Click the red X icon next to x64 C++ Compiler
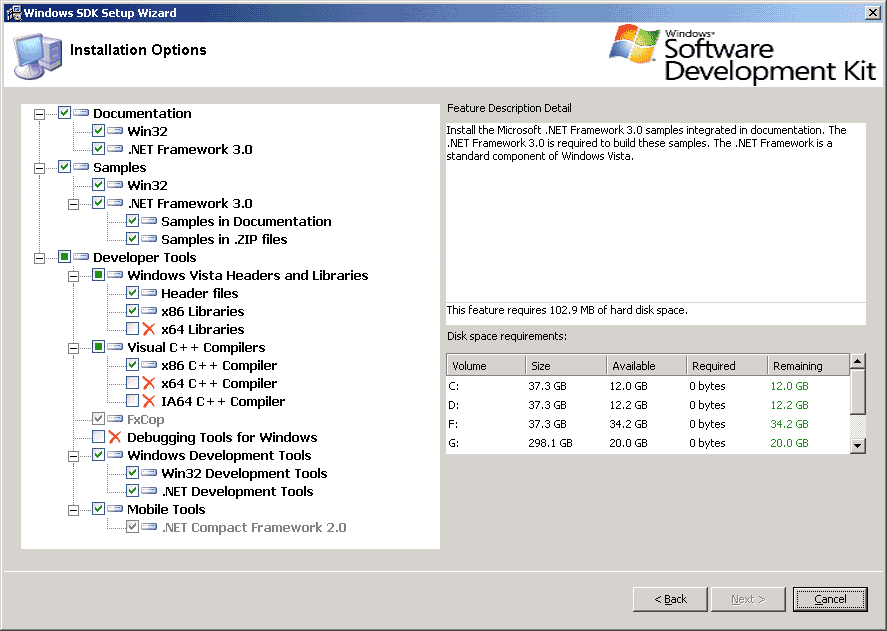Viewport: 887px width, 631px height. 149,383
